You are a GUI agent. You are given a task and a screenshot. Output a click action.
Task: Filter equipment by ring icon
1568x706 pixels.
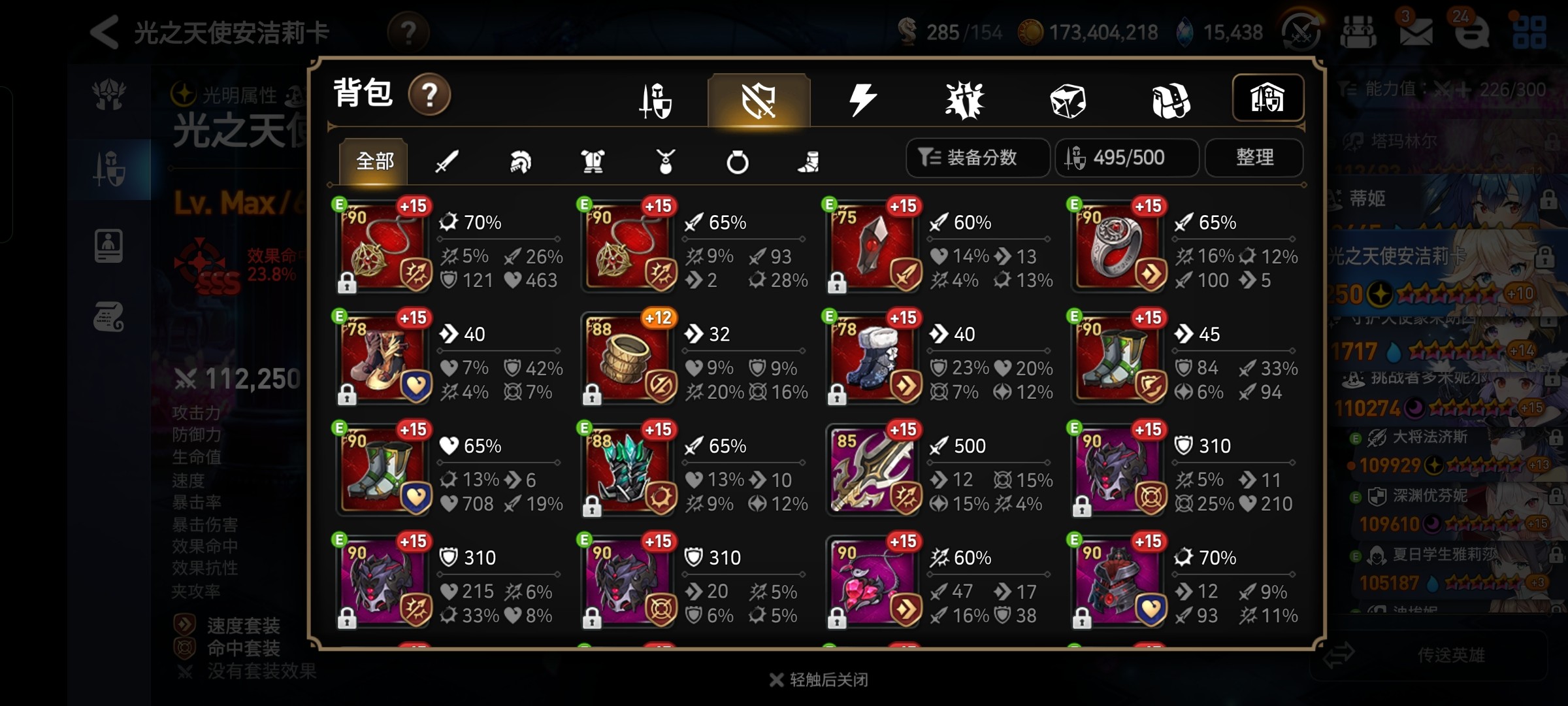click(x=738, y=161)
